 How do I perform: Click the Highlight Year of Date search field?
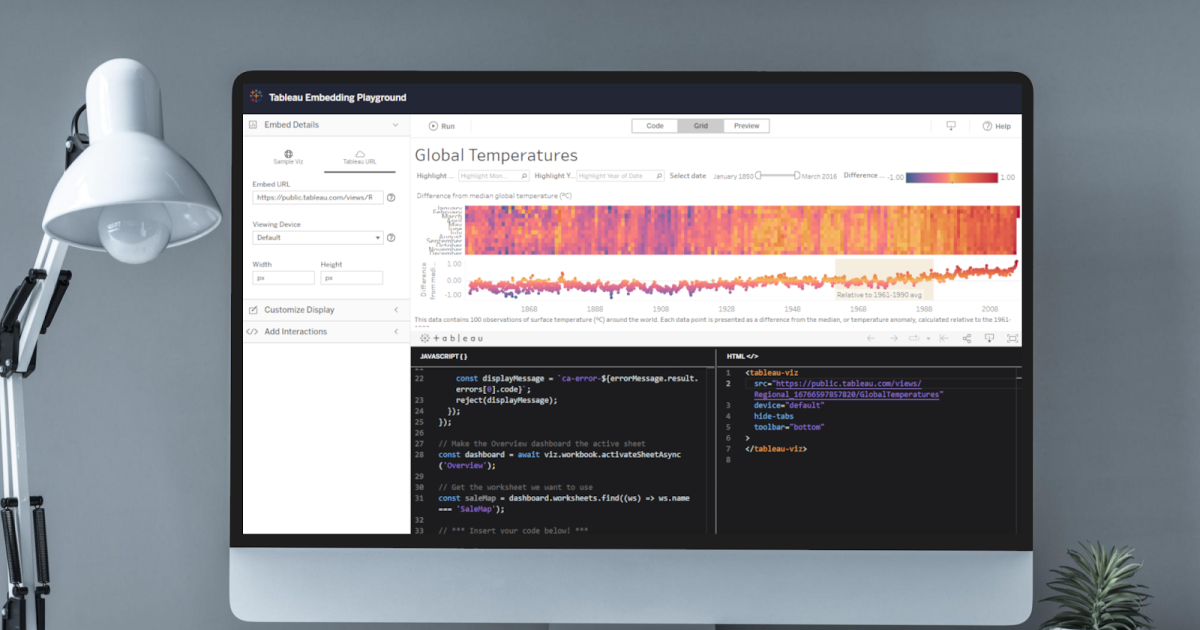621,176
